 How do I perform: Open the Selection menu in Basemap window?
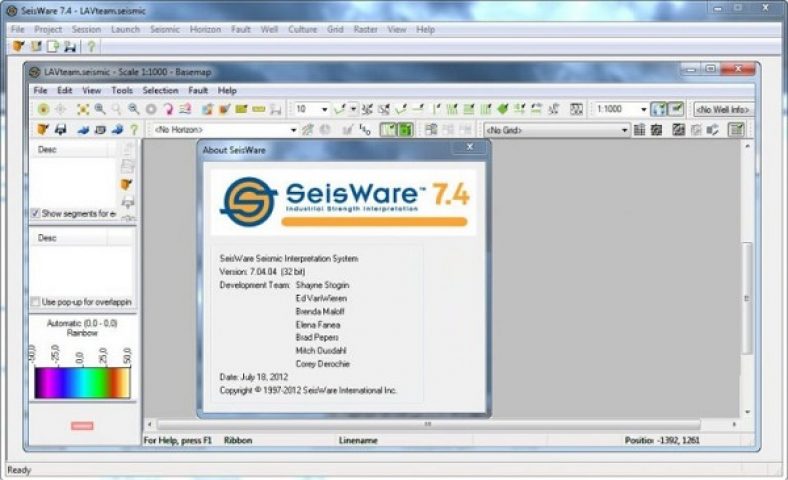[160, 90]
